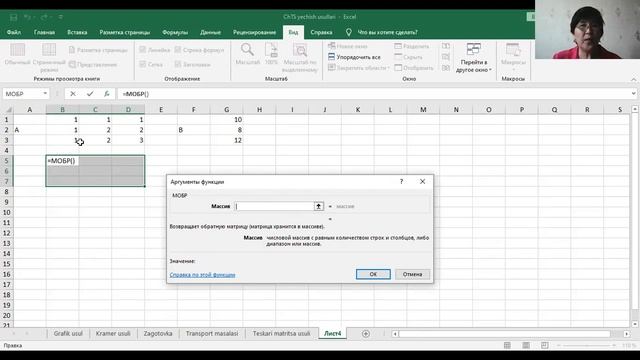The height and width of the screenshot is (360, 640).
Task: Click the Масштаб magnifier icon
Action: 247,50
